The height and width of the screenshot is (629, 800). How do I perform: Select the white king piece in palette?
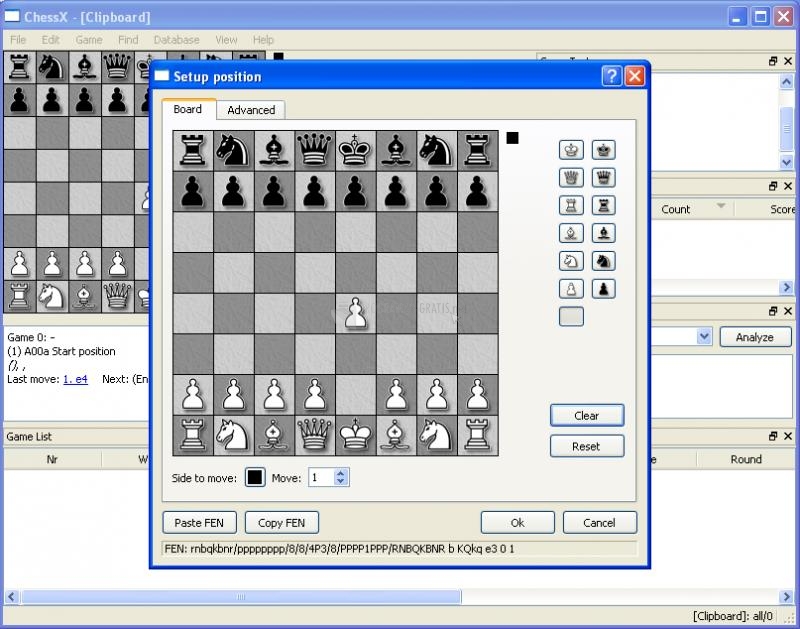pyautogui.click(x=571, y=149)
